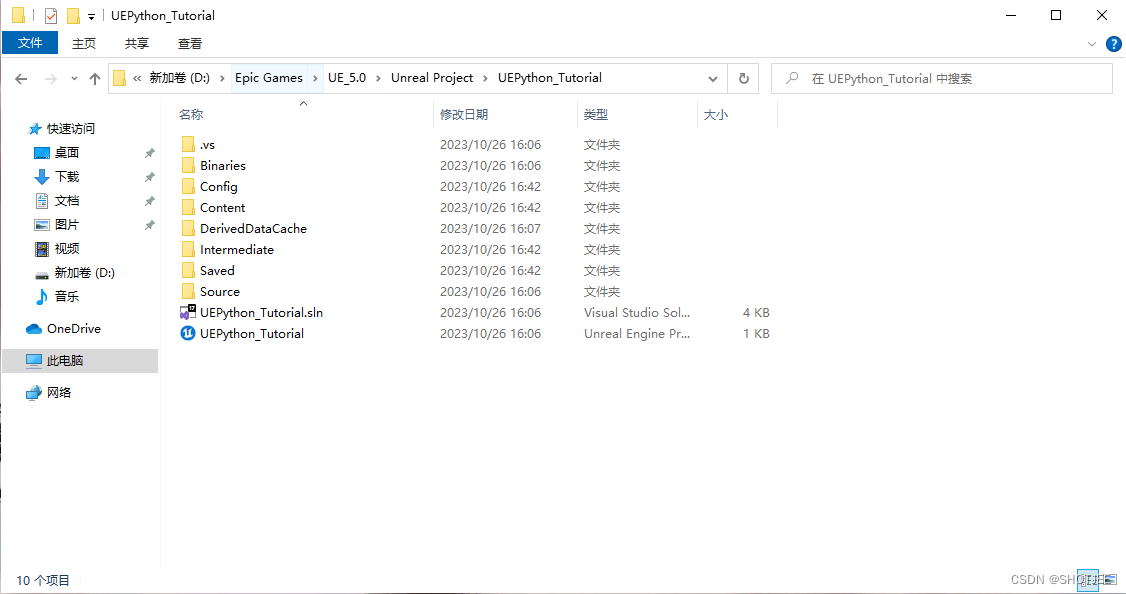Expand the chevron after 新加卷 (D:) breadcrumb

point(222,78)
